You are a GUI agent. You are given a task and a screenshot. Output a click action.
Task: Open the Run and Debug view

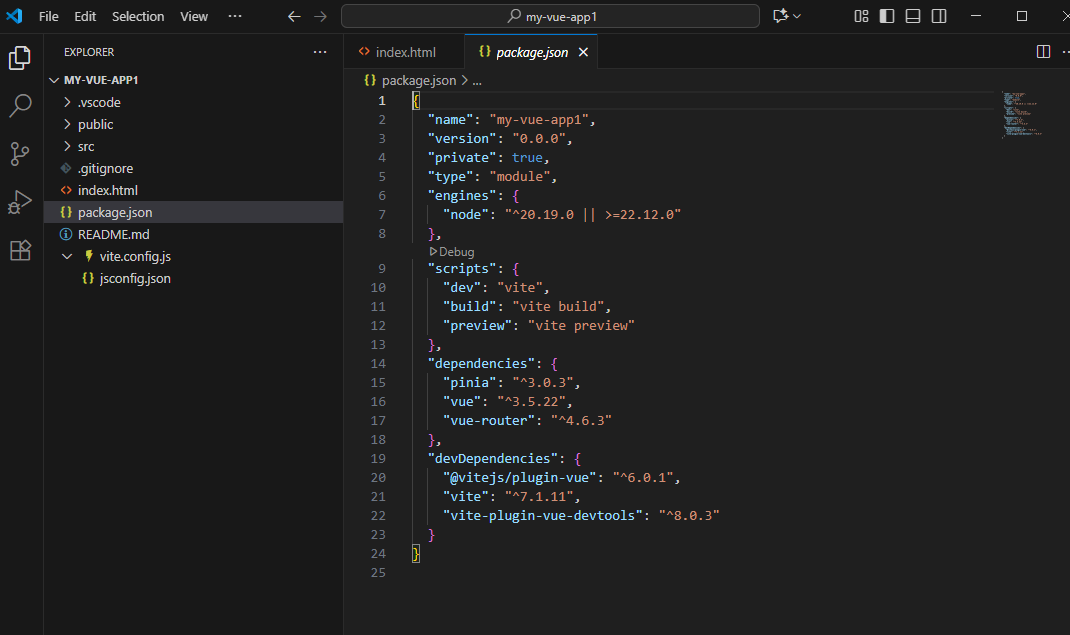[x=20, y=203]
